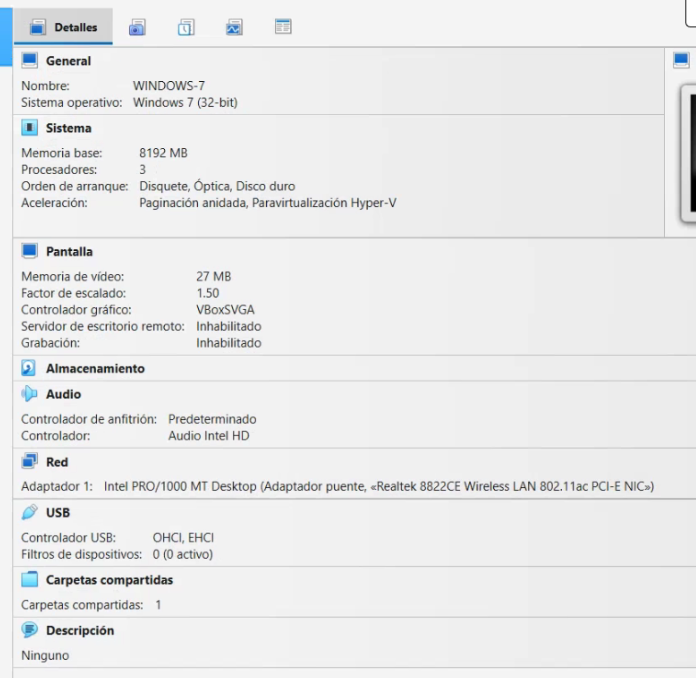Open the File manager tab icon
The width and height of the screenshot is (696, 678).
pos(283,27)
